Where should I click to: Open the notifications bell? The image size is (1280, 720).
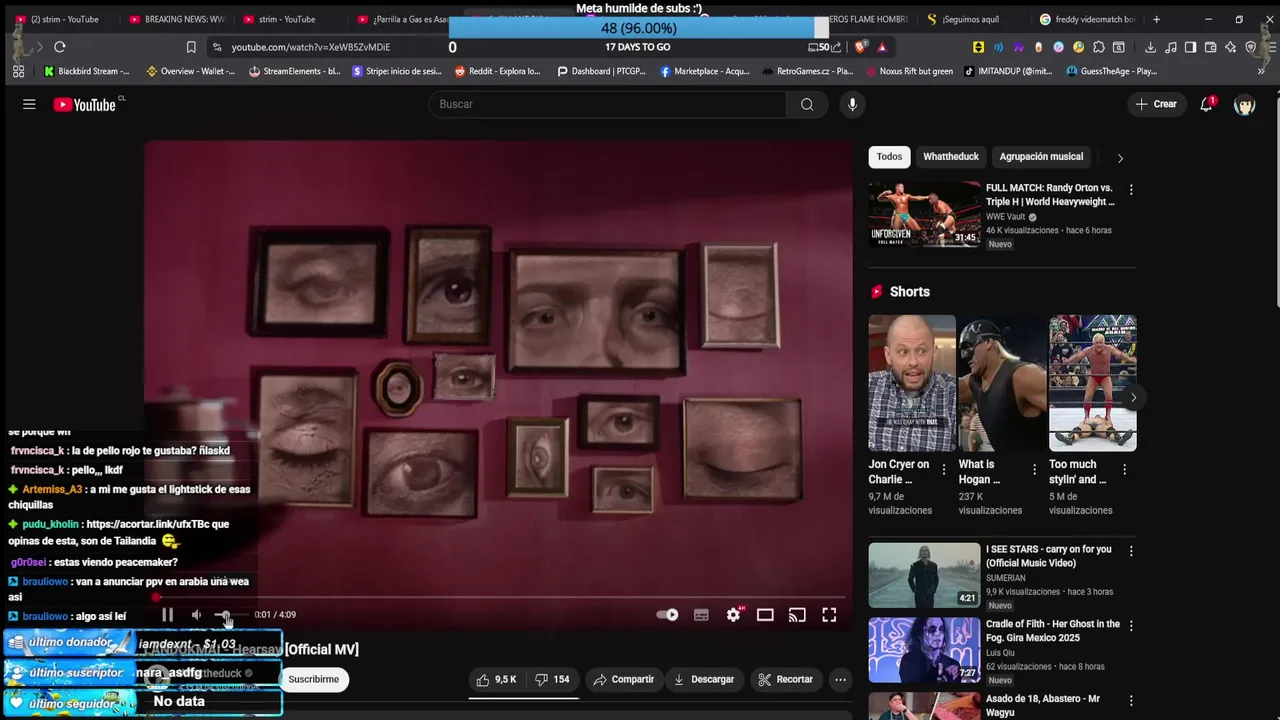tap(1206, 104)
